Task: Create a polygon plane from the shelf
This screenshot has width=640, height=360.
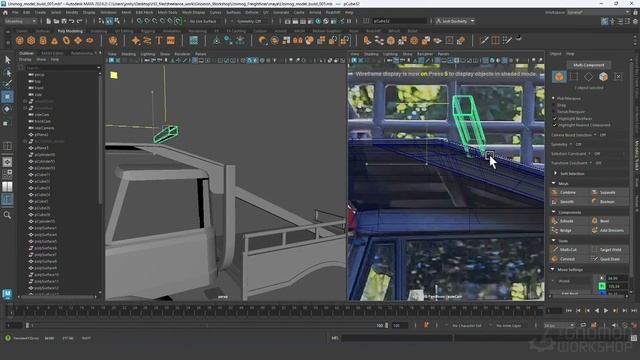Action: (x=78, y=40)
